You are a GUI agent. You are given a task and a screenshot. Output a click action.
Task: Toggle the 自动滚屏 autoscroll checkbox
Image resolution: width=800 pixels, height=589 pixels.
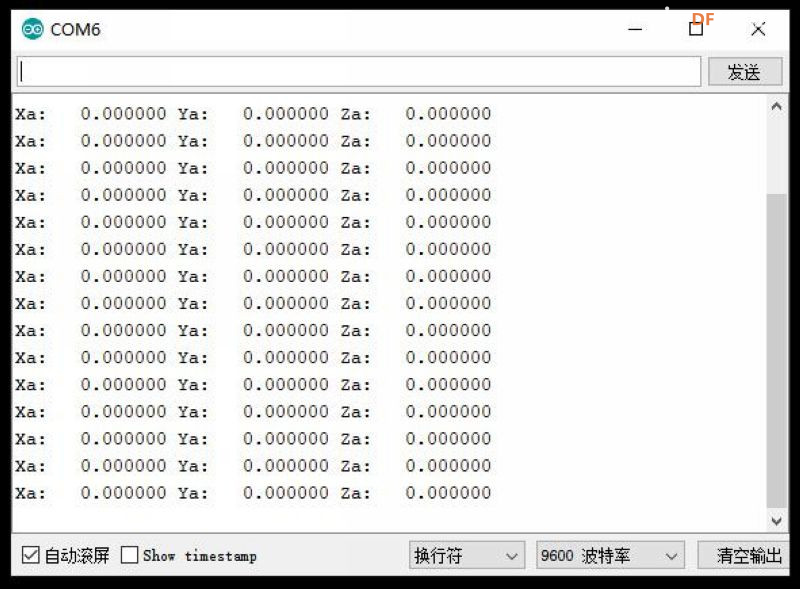(x=31, y=555)
